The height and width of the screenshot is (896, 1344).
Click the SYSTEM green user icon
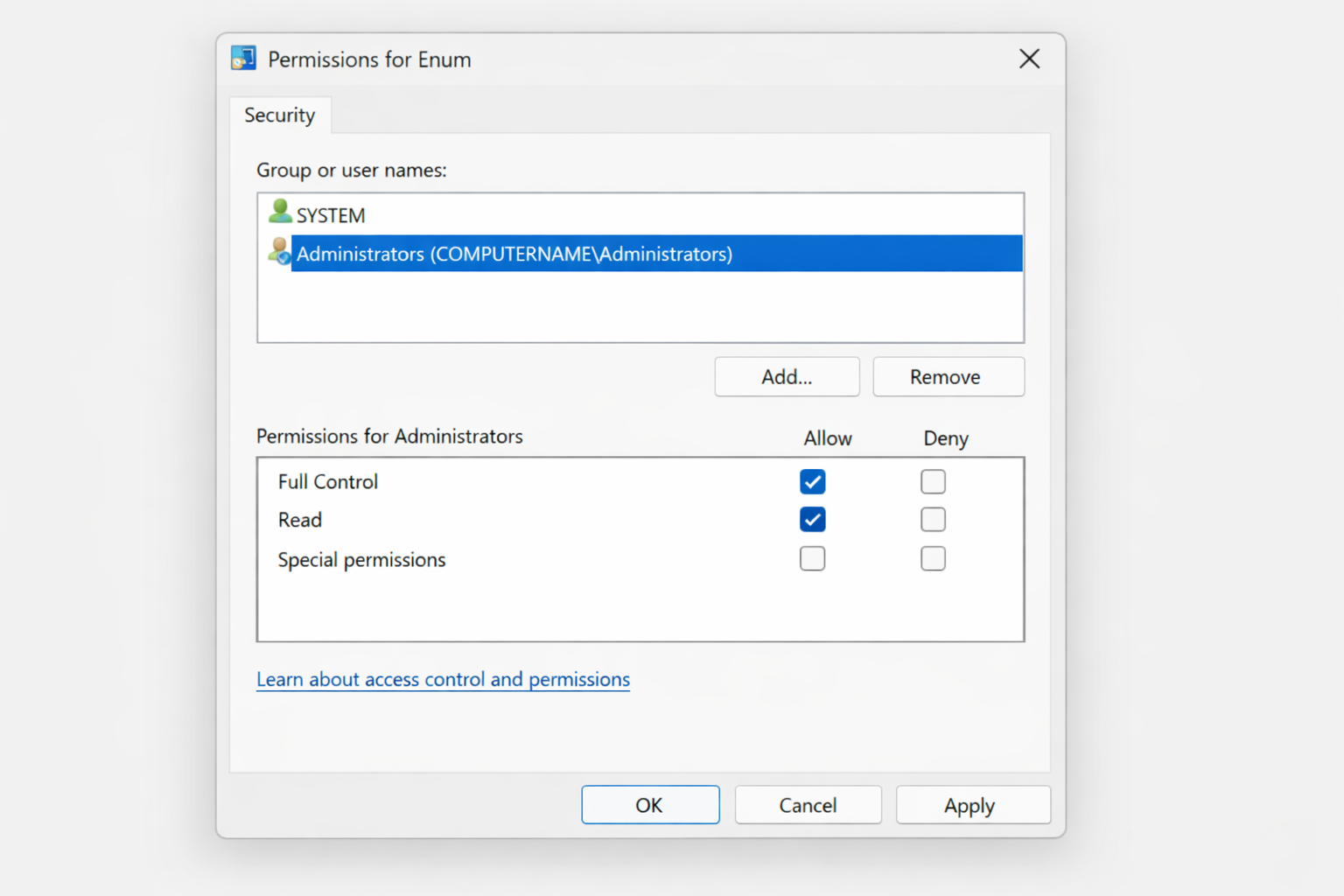(278, 212)
